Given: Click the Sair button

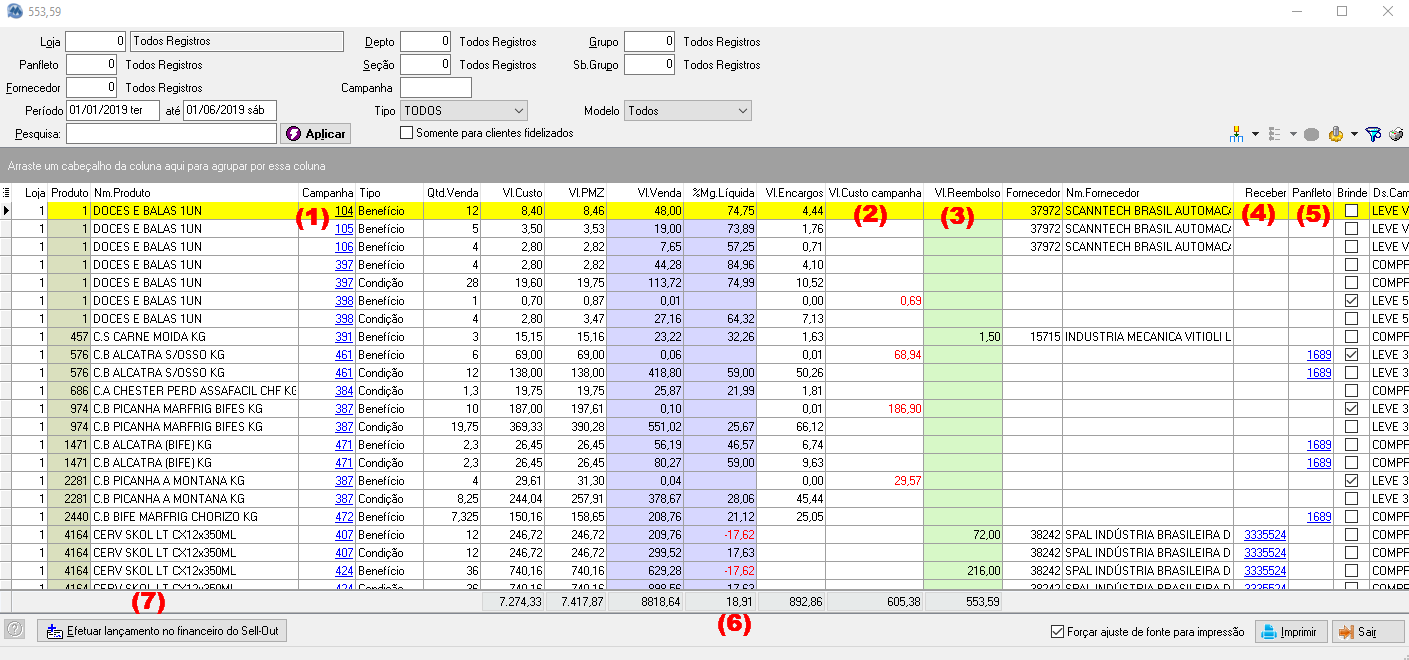Looking at the screenshot, I should [x=1367, y=632].
